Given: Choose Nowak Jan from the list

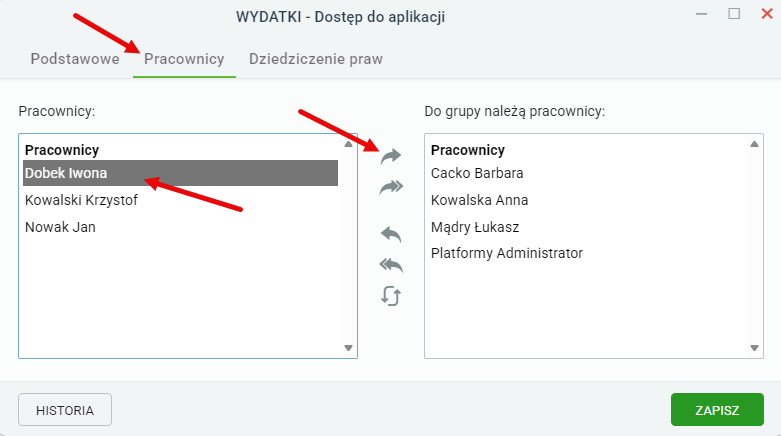Looking at the screenshot, I should click(x=180, y=227).
